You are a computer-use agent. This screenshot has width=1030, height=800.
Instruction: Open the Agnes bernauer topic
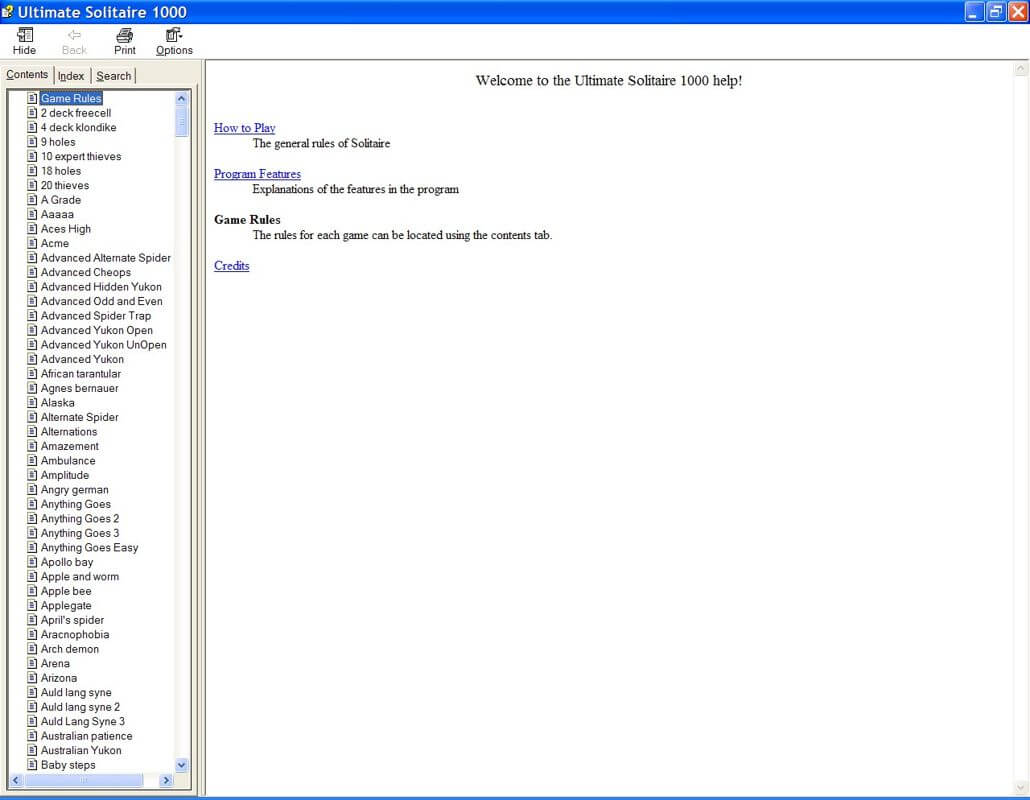[79, 388]
